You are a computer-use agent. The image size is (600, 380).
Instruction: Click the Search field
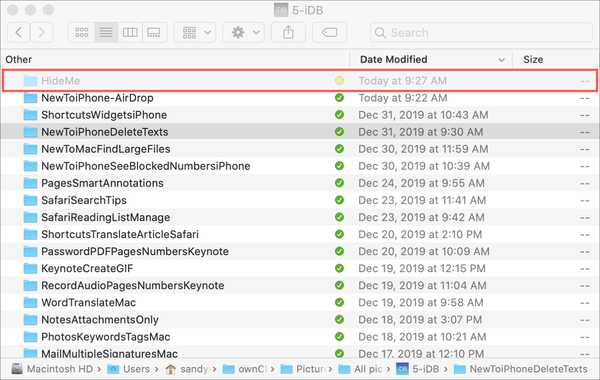[x=481, y=33]
